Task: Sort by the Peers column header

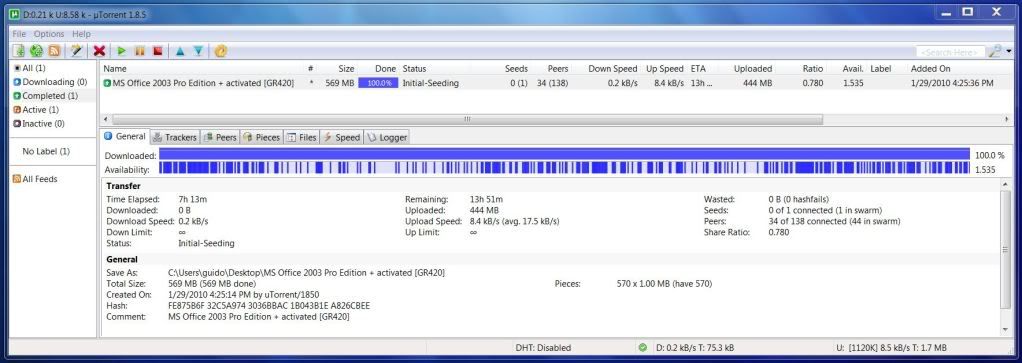Action: (558, 68)
